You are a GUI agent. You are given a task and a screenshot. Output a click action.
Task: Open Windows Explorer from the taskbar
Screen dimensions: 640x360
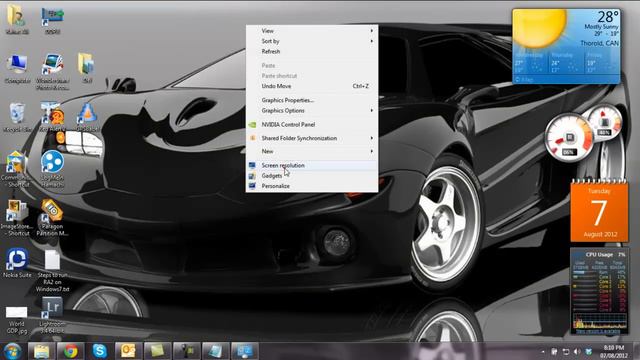click(x=42, y=351)
